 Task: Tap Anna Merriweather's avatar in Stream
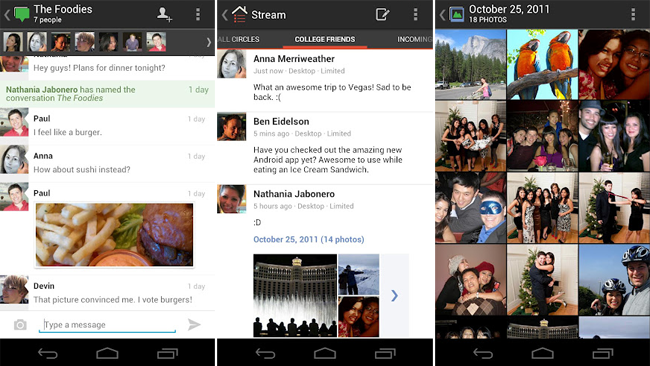[232, 64]
